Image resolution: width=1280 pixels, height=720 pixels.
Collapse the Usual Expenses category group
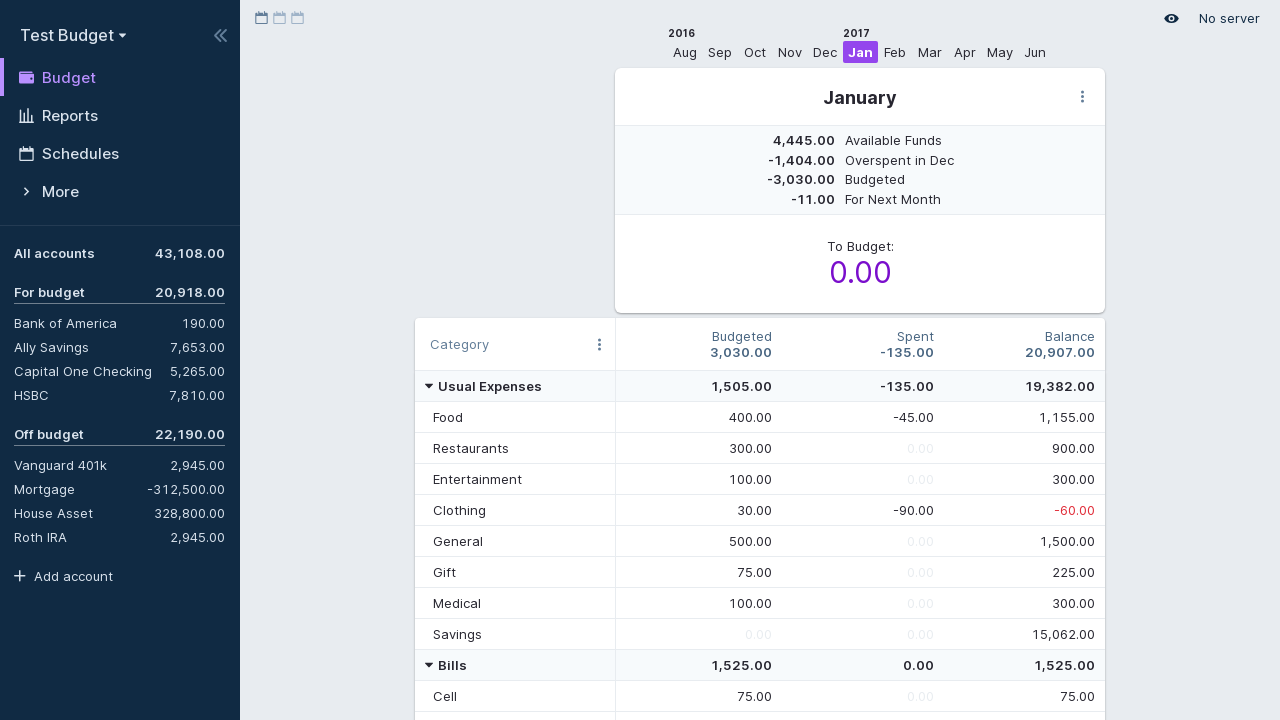point(429,386)
